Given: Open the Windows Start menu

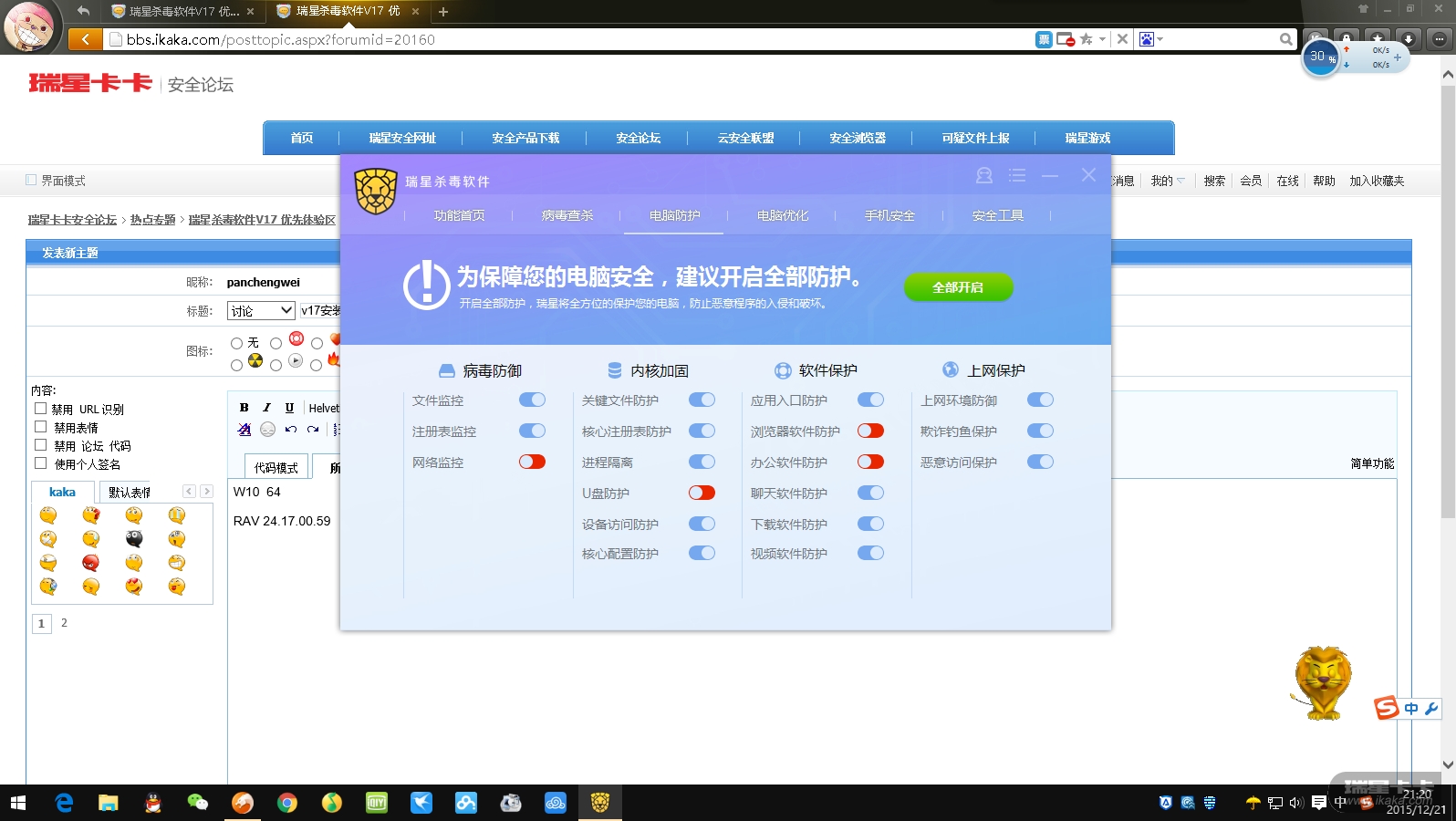Looking at the screenshot, I should (x=18, y=803).
